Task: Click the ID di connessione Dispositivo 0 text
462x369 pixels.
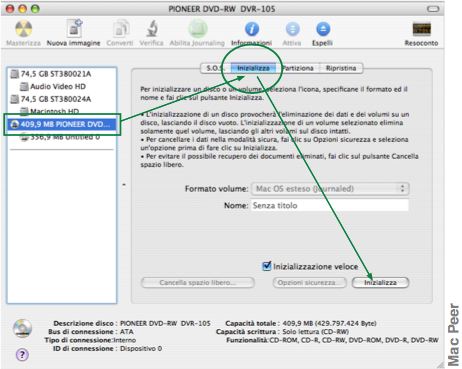Action: pos(141,348)
